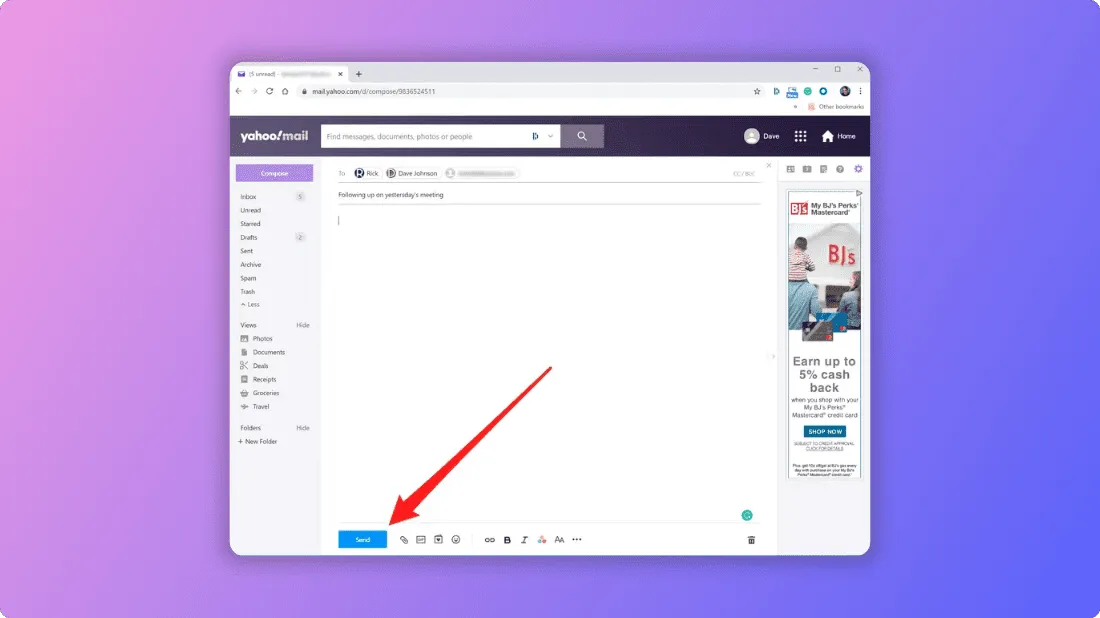
Task: Open Yahoo Mail settings gear
Action: coord(858,169)
